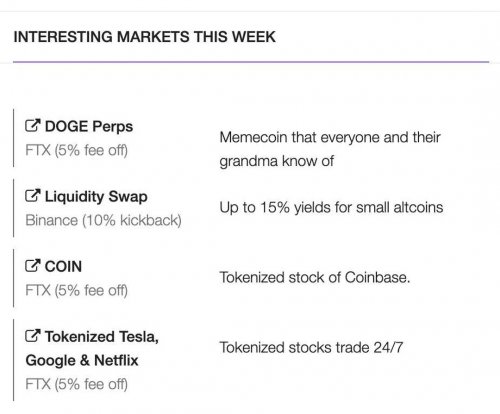Click FTX (5% fee off) under Netflix
Screen dimensions: 500x414
tap(77, 384)
